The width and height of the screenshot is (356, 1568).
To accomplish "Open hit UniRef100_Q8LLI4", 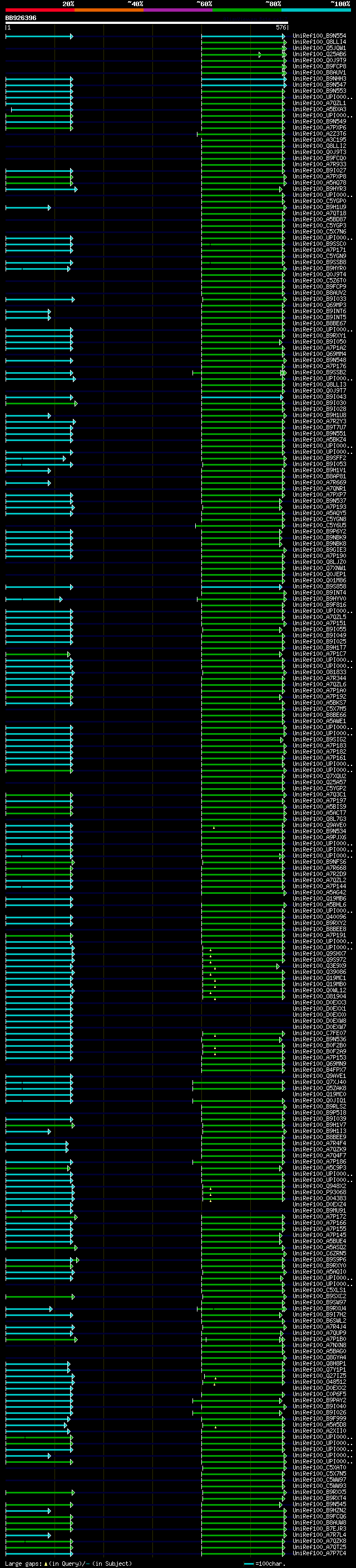I will [x=319, y=42].
